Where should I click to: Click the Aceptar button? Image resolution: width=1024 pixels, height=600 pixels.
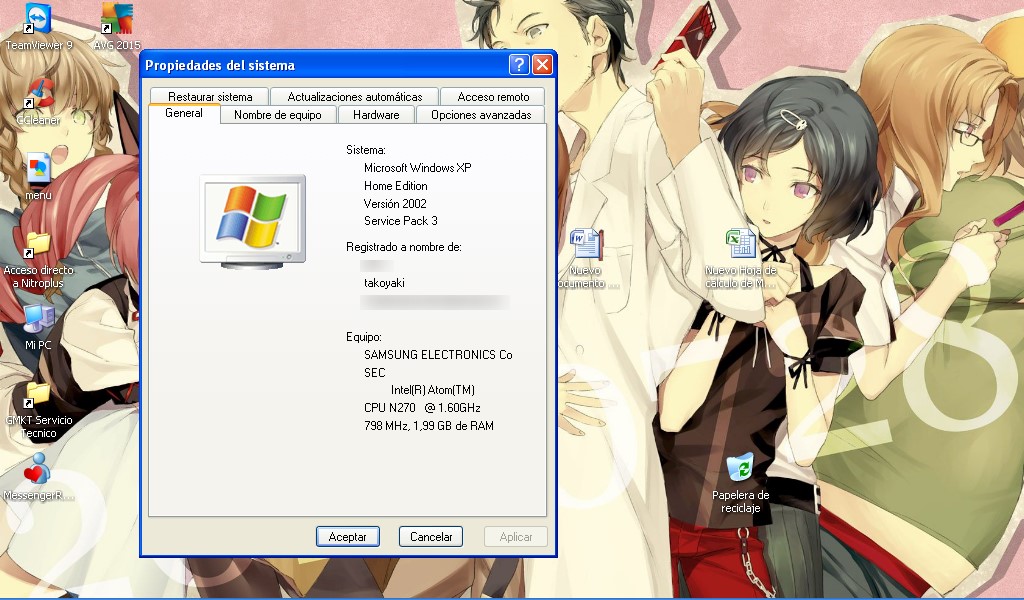pyautogui.click(x=347, y=537)
